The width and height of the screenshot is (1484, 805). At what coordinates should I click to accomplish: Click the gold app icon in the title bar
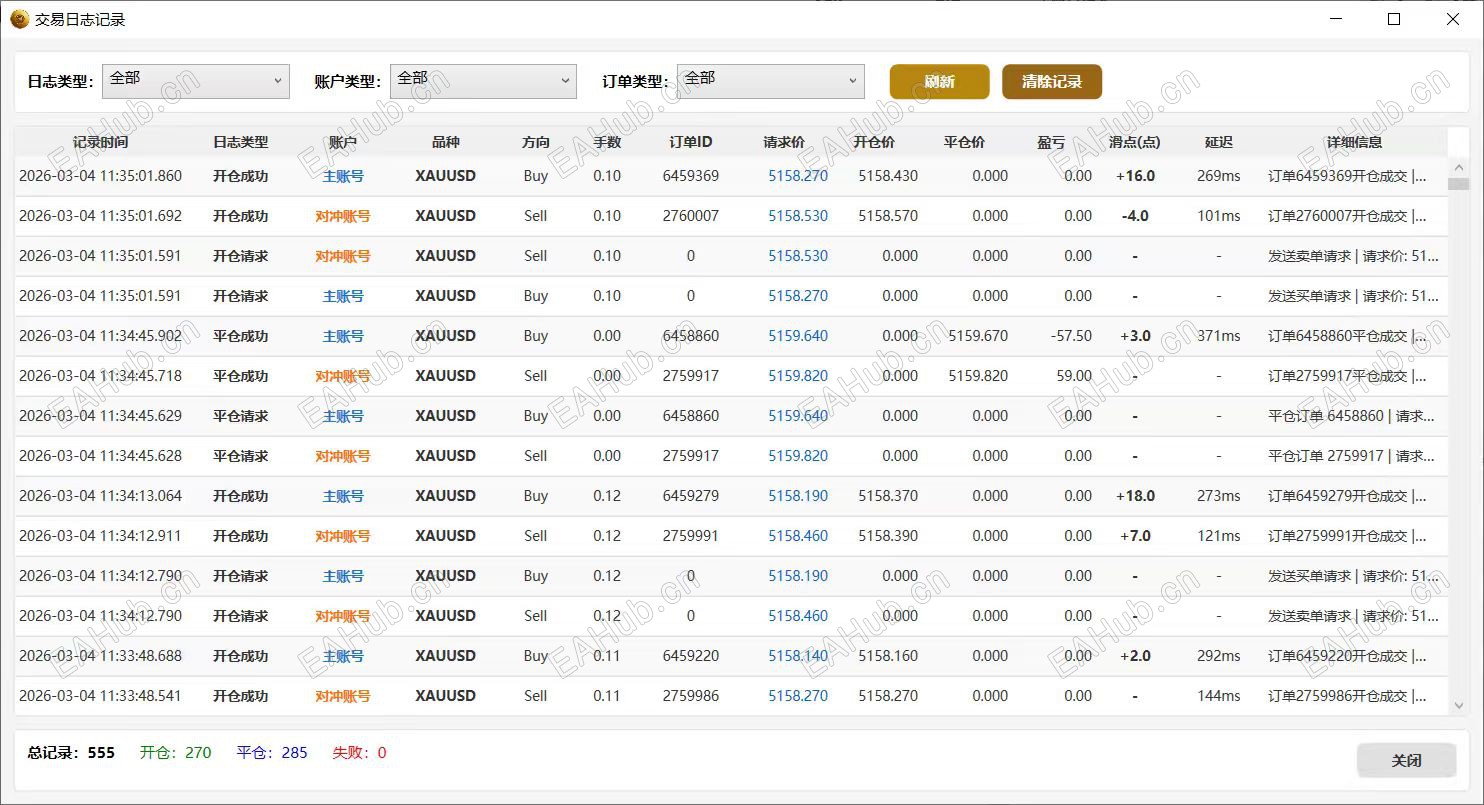(19, 19)
